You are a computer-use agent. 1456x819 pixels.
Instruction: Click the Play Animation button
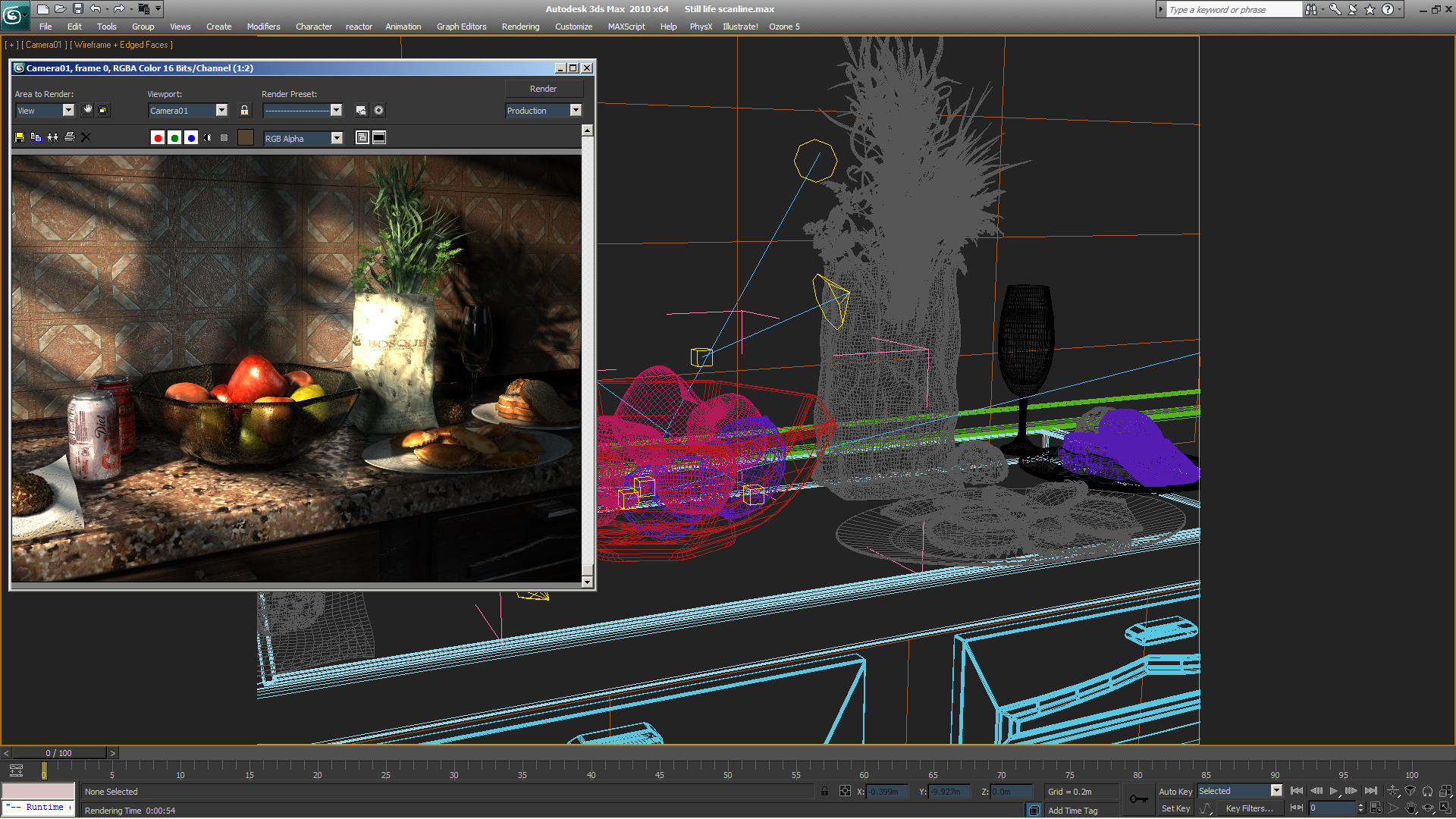pyautogui.click(x=1334, y=791)
